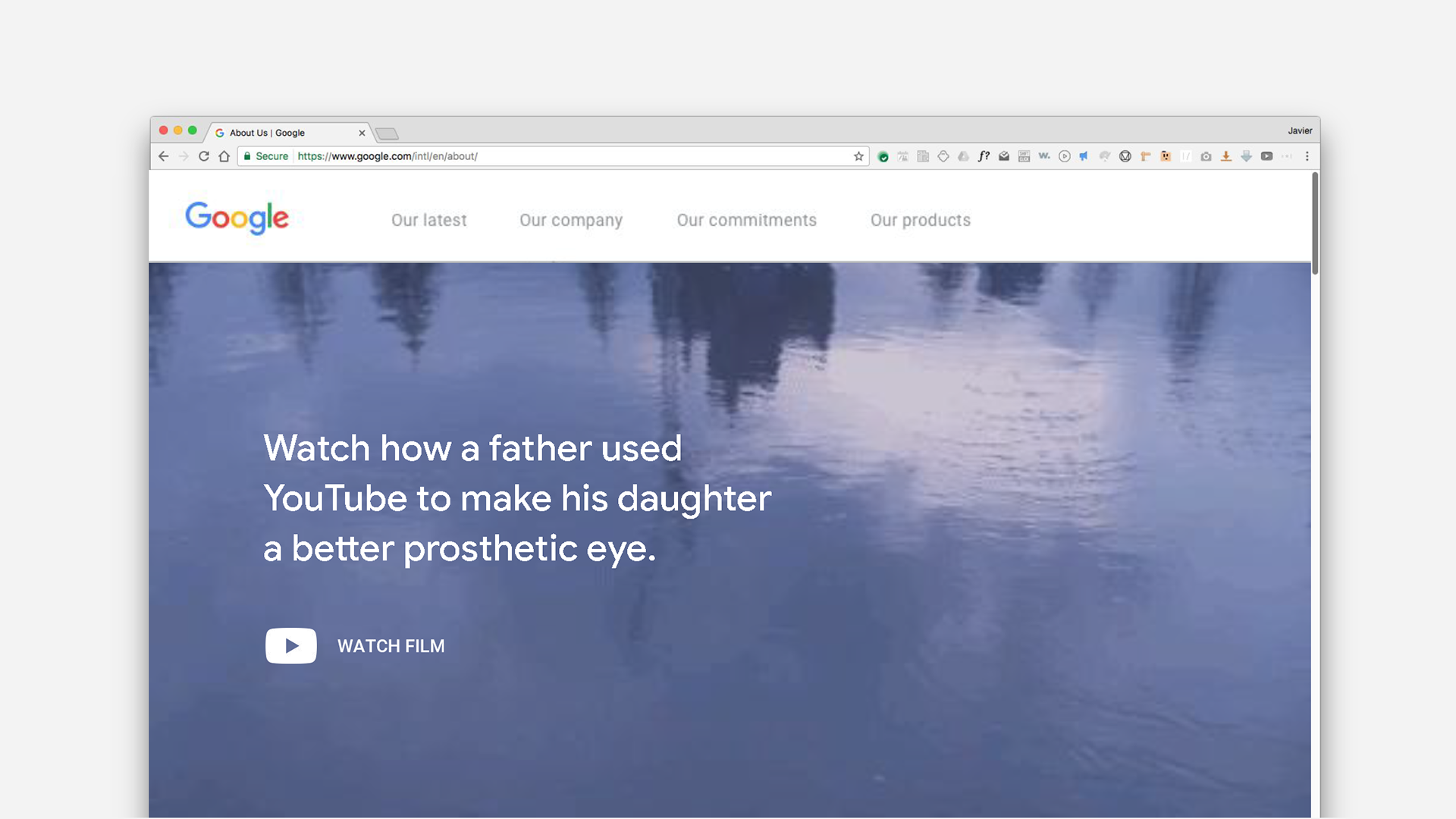Click the WATCH FILM link
Image resolution: width=1456 pixels, height=819 pixels.
[x=391, y=646]
